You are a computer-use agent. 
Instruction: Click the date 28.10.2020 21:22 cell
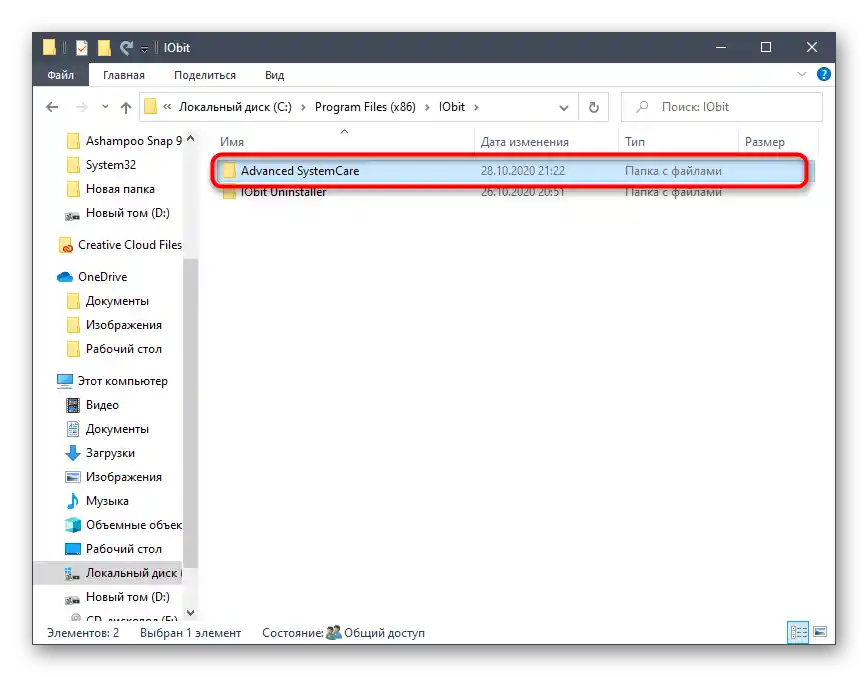(523, 170)
